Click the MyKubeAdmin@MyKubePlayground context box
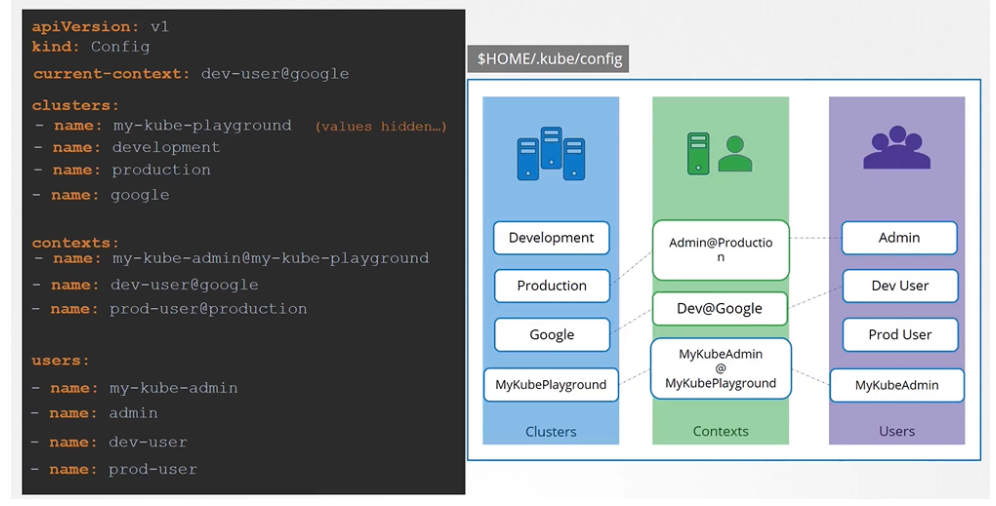This screenshot has height=506, width=996. [x=720, y=369]
